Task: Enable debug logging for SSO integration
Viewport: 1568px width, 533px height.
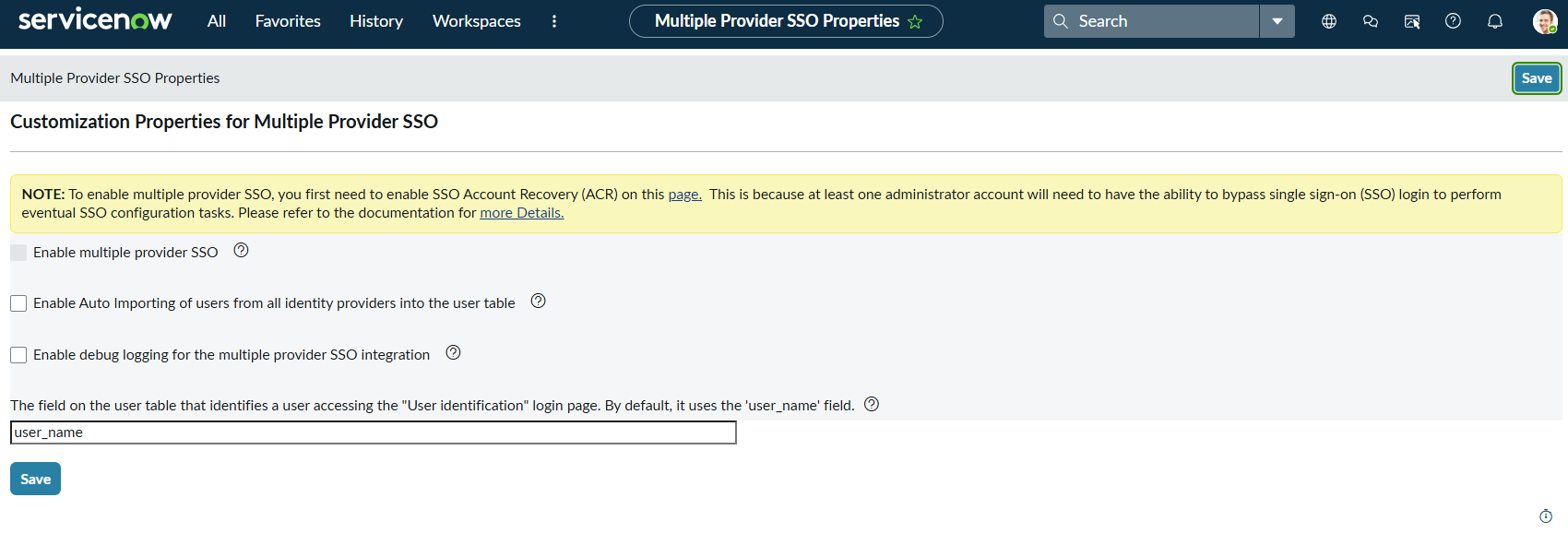Action: [x=18, y=355]
